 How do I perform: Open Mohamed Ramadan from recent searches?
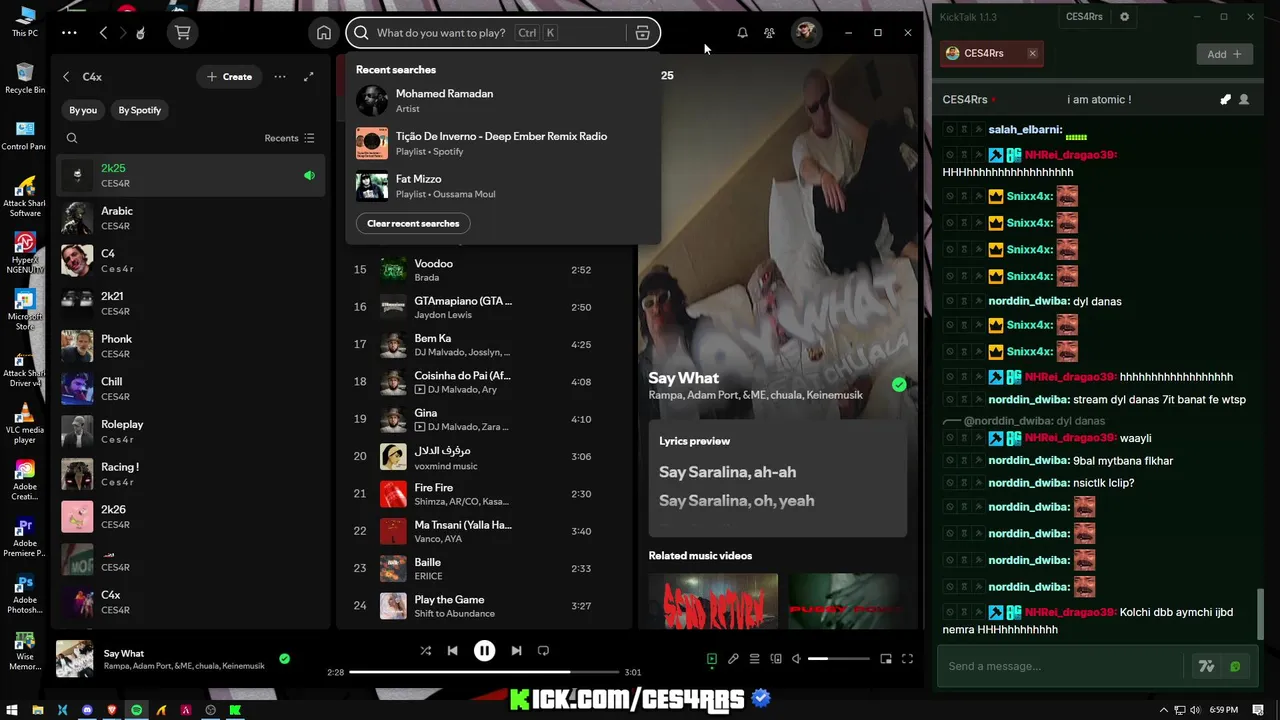[x=503, y=100]
